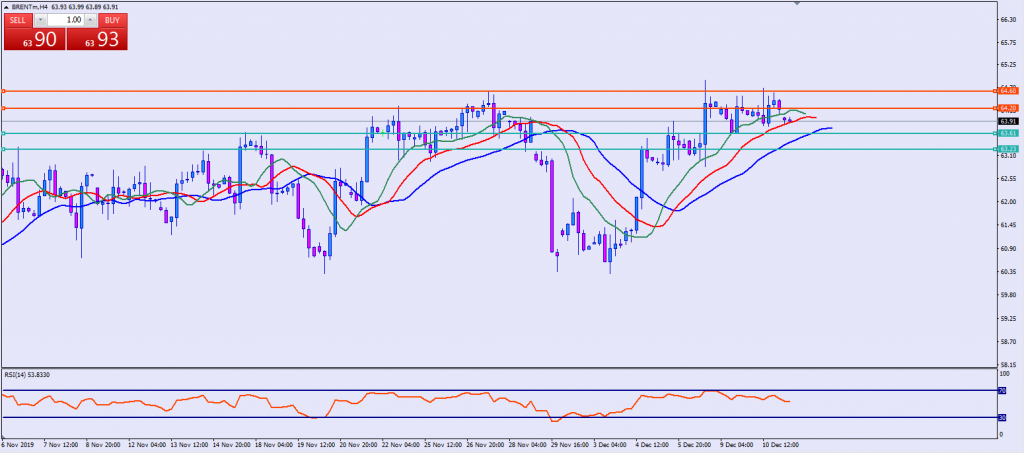The width and height of the screenshot is (1024, 453).
Task: Click the buy price 63.93 tile
Action: [x=99, y=39]
